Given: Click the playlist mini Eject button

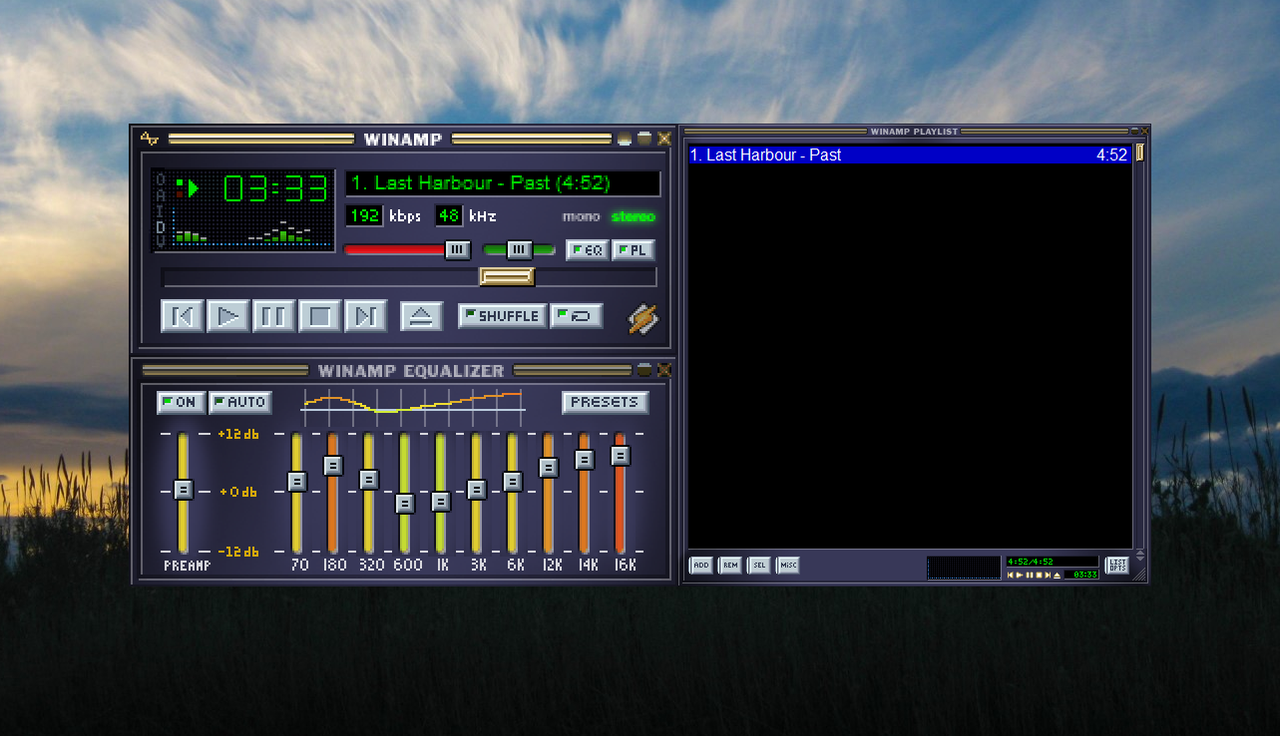Looking at the screenshot, I should [x=1057, y=575].
